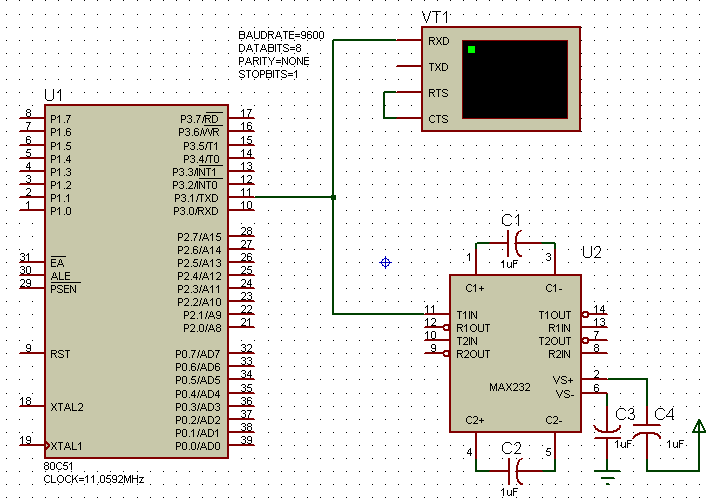Click the wire junction dot on TXD line
712x499 pixels.
coord(333,197)
